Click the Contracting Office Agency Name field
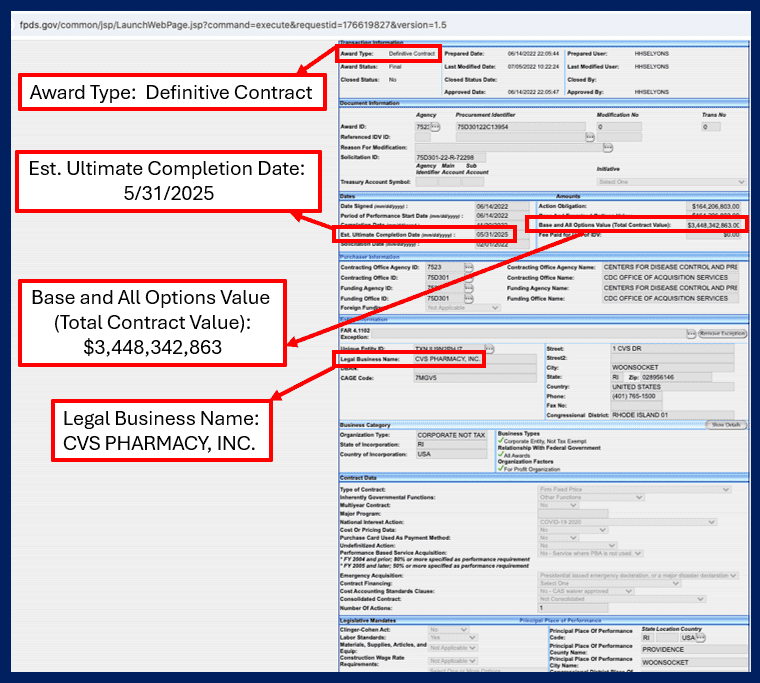This screenshot has height=683, width=760. 670,267
